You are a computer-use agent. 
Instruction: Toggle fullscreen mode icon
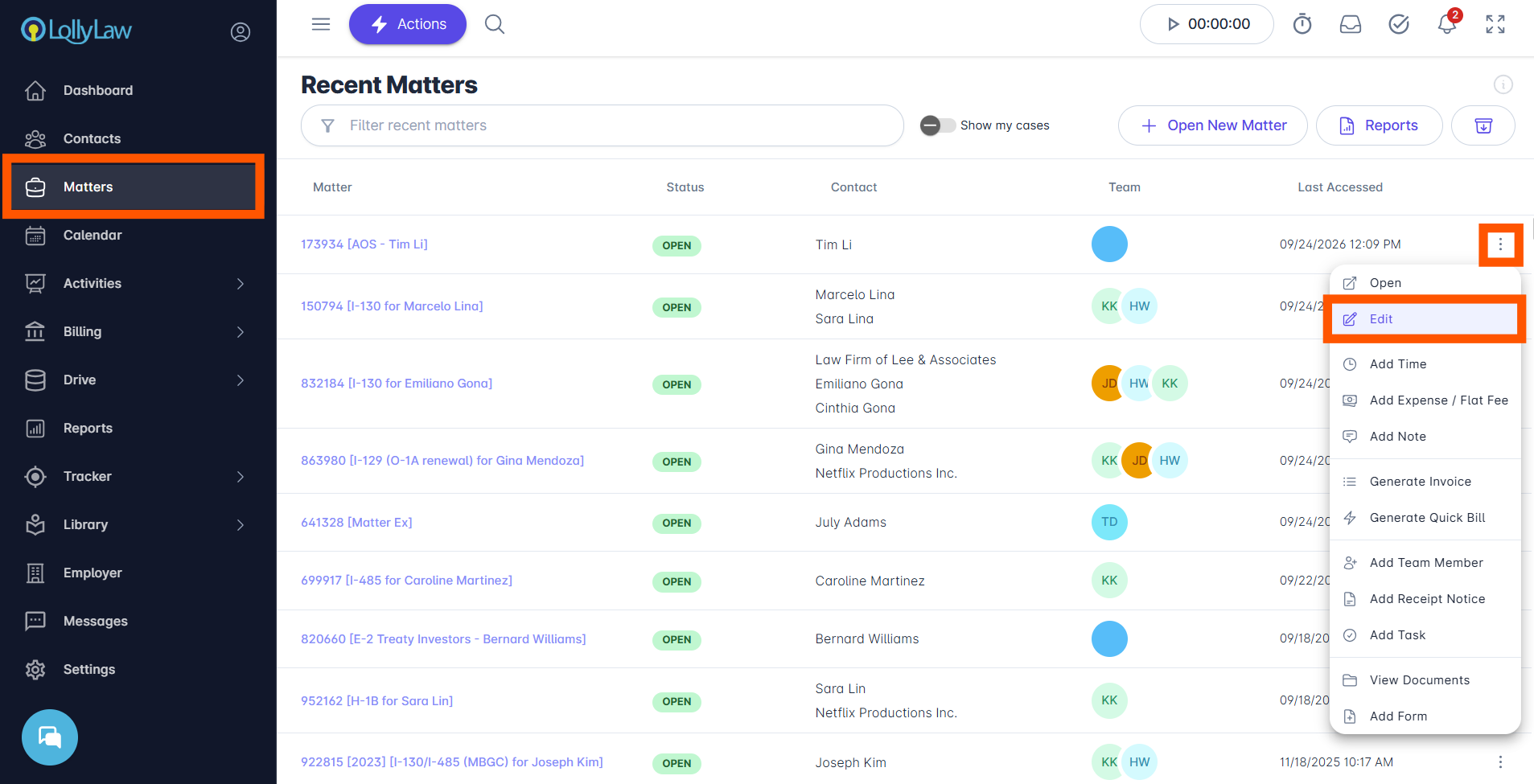point(1495,24)
